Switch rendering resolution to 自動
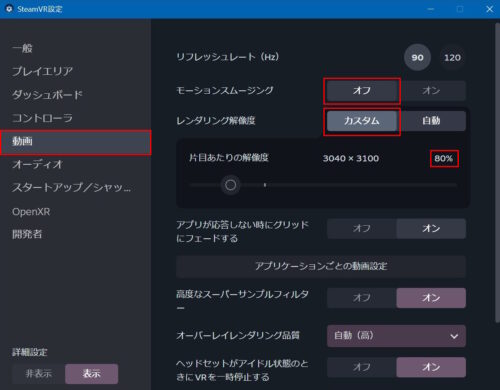 coord(431,121)
